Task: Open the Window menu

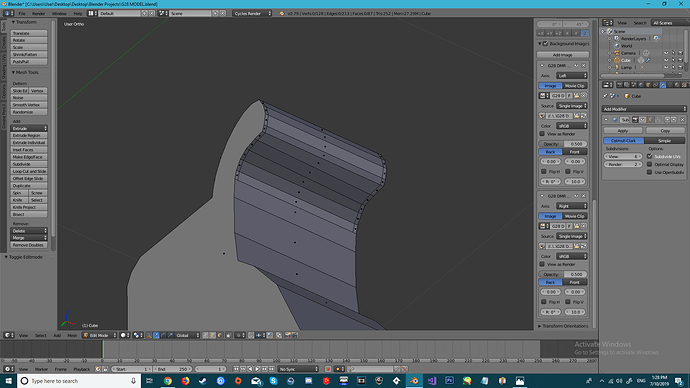Action: [59, 14]
